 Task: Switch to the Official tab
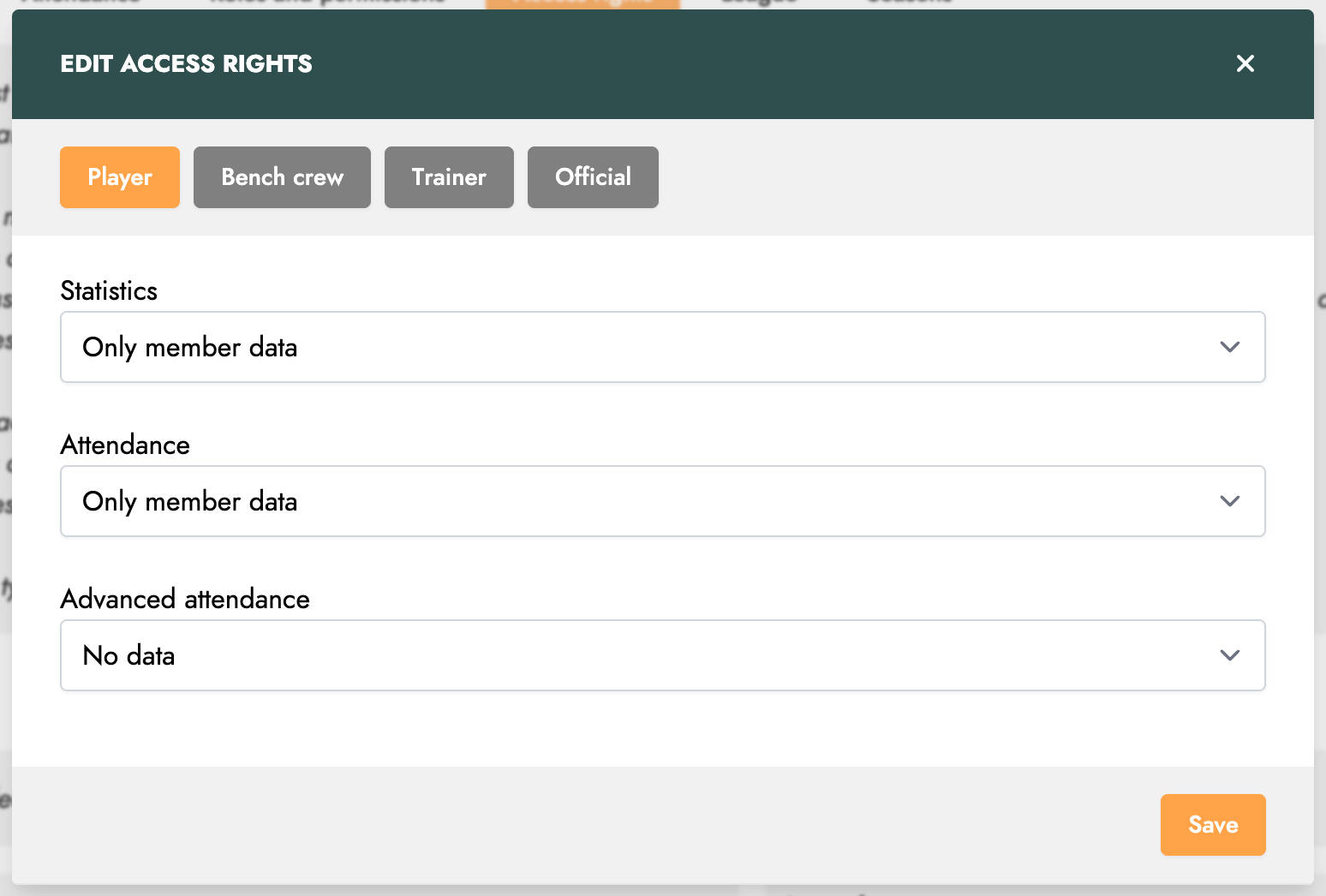pos(593,177)
